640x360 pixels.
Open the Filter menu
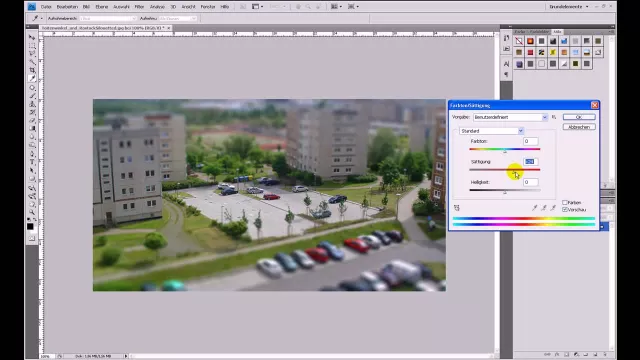point(139,7)
